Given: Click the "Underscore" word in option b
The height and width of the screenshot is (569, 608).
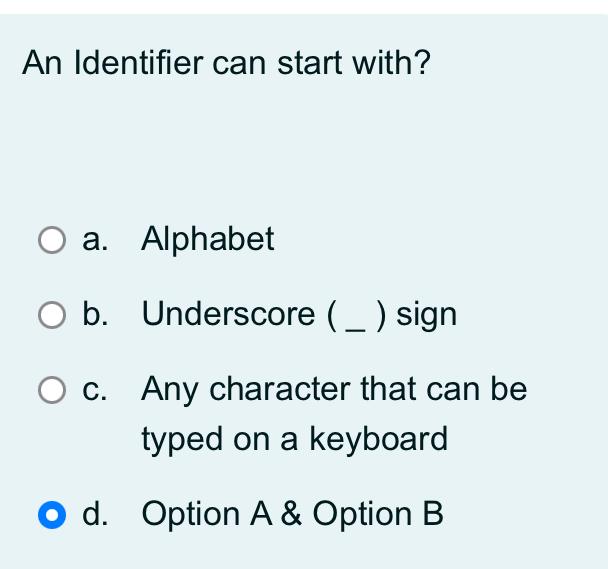Looking at the screenshot, I should (229, 315).
